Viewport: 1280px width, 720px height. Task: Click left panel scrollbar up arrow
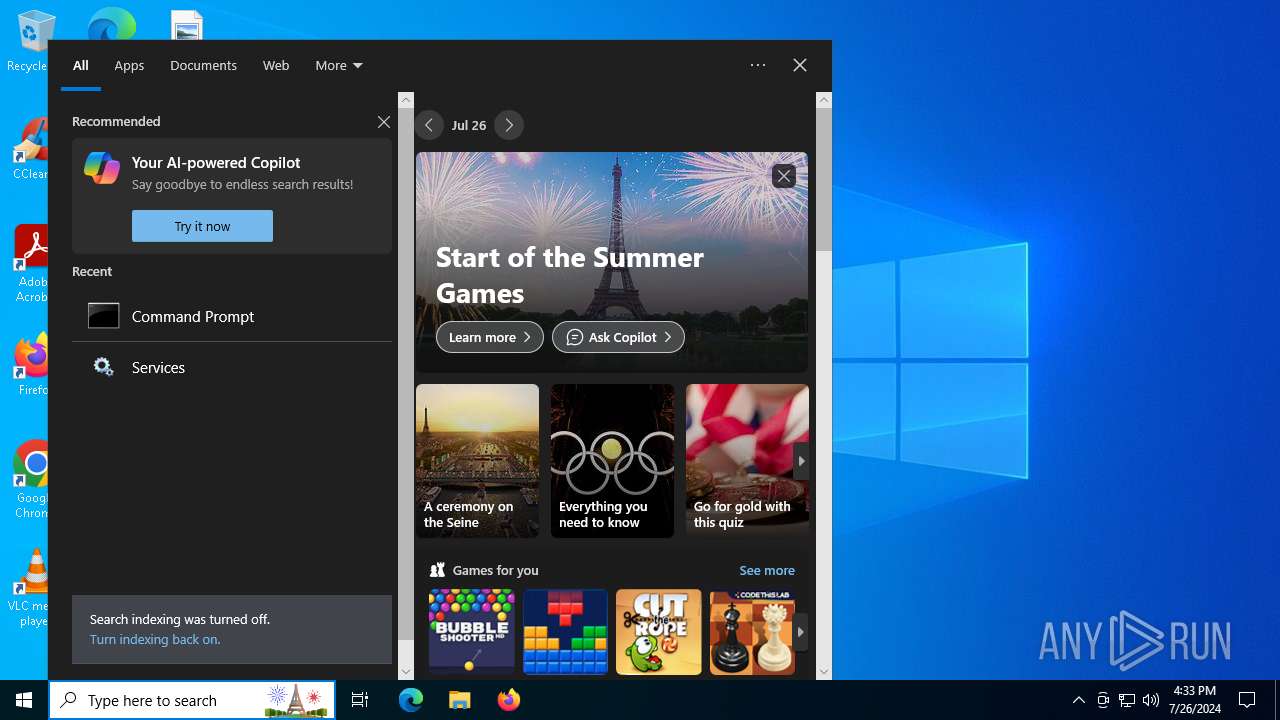click(x=405, y=100)
